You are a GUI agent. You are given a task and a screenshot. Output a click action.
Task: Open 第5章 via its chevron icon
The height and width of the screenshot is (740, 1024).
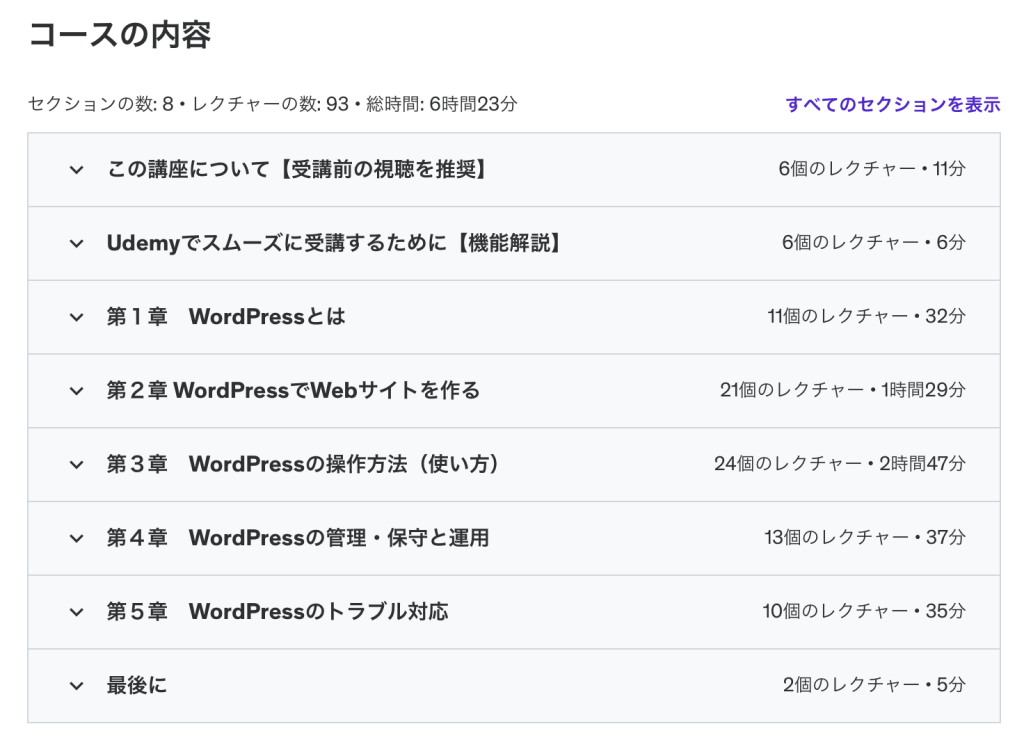pyautogui.click(x=76, y=612)
